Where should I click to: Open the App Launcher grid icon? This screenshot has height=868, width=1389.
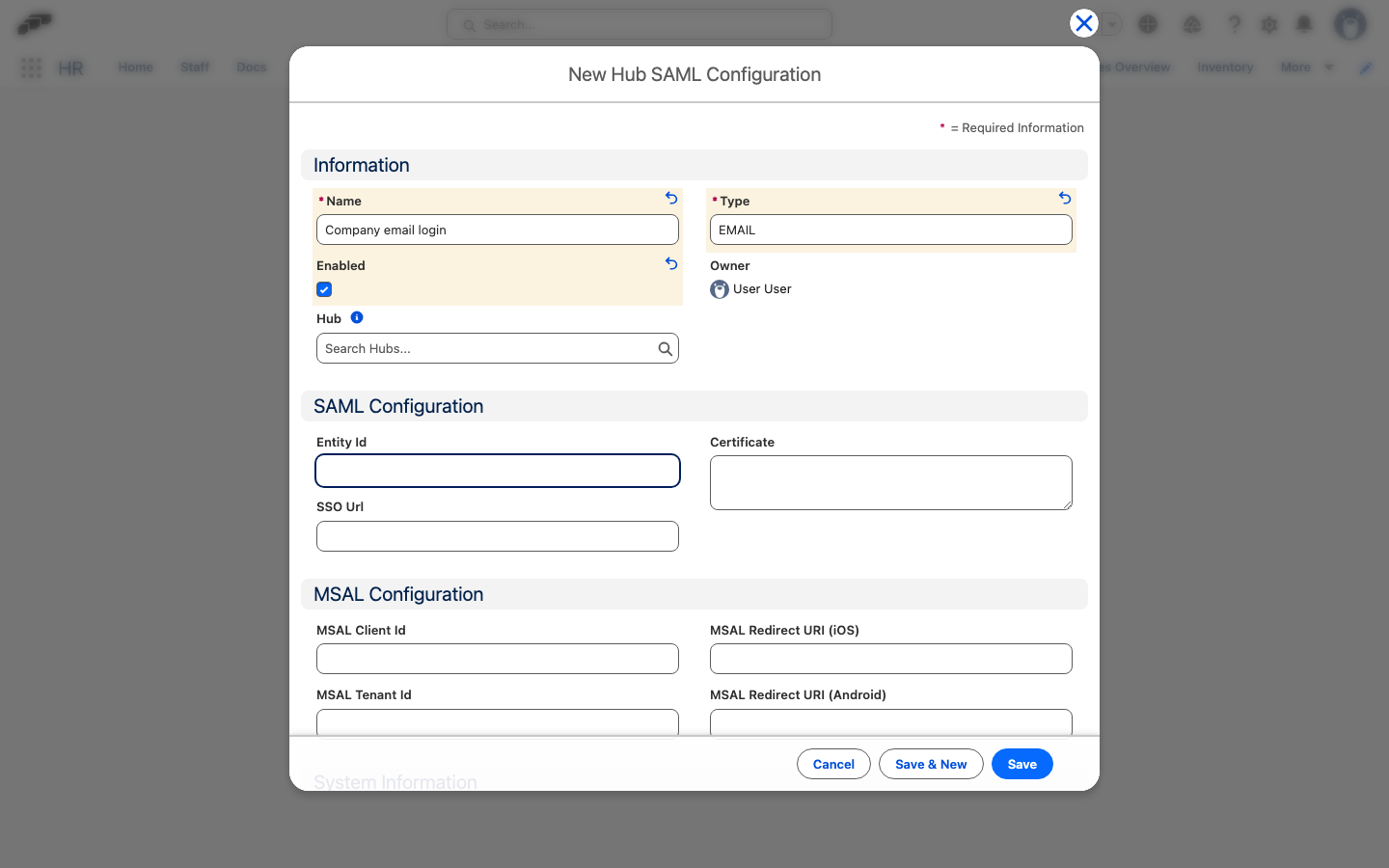pos(31,68)
